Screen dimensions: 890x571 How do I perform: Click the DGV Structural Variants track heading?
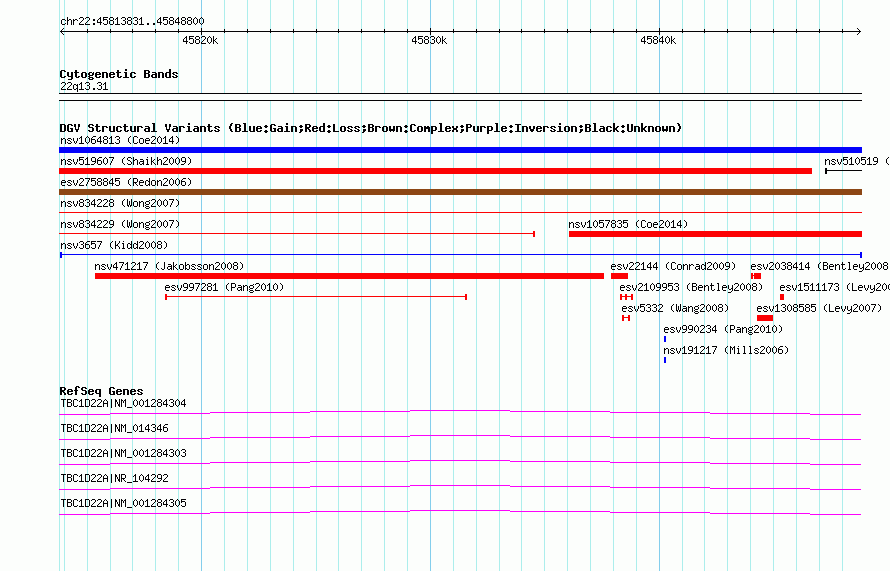tap(371, 128)
